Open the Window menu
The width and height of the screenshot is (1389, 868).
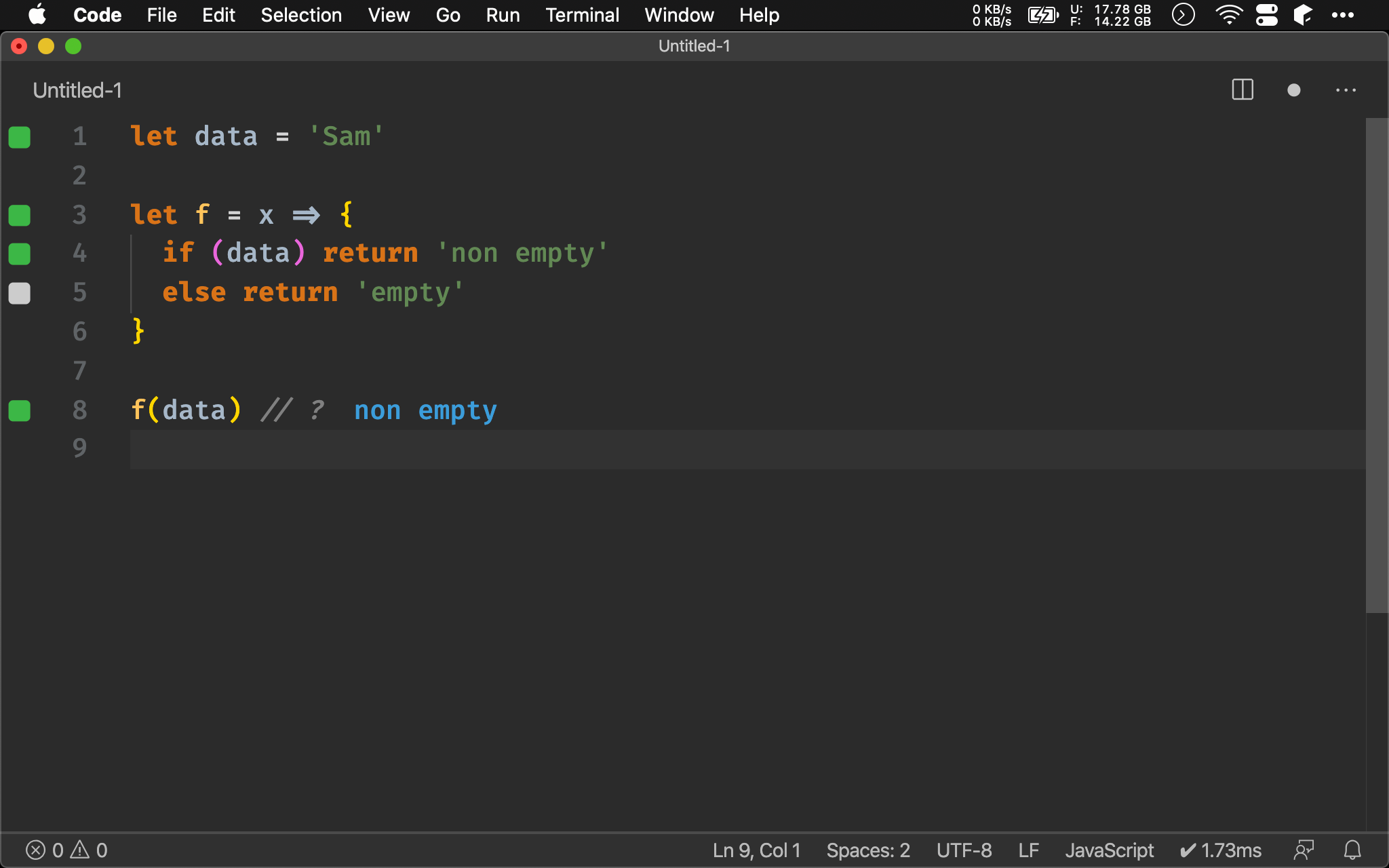coord(679,15)
